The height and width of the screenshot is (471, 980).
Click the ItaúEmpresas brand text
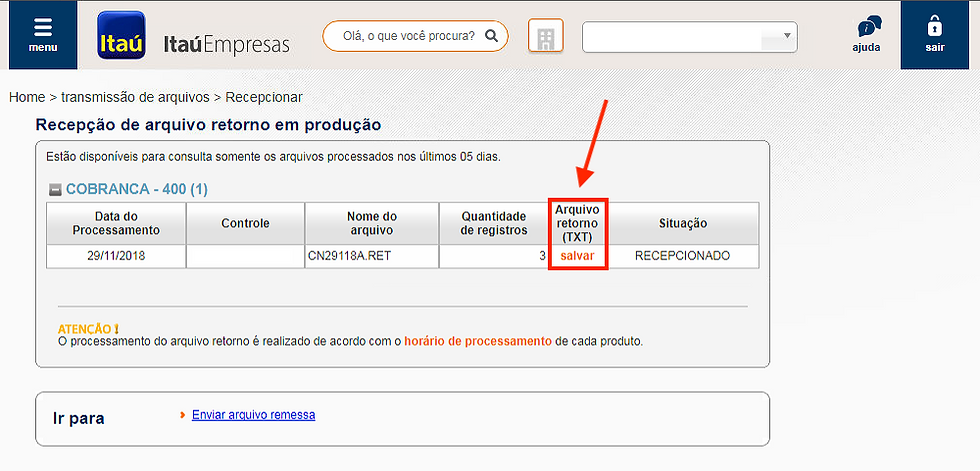point(226,44)
